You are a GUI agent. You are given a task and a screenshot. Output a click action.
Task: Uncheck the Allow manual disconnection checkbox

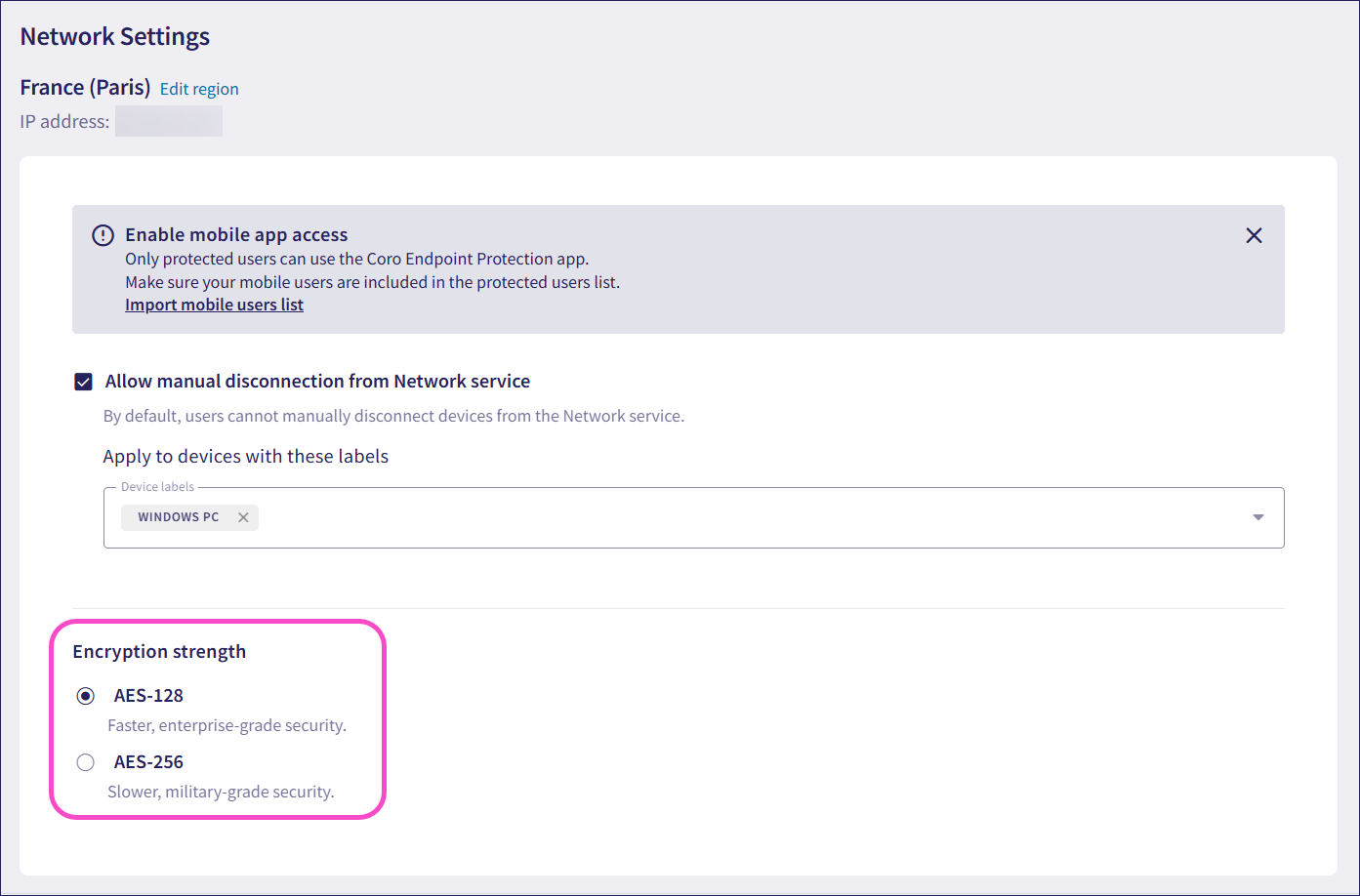coord(84,382)
